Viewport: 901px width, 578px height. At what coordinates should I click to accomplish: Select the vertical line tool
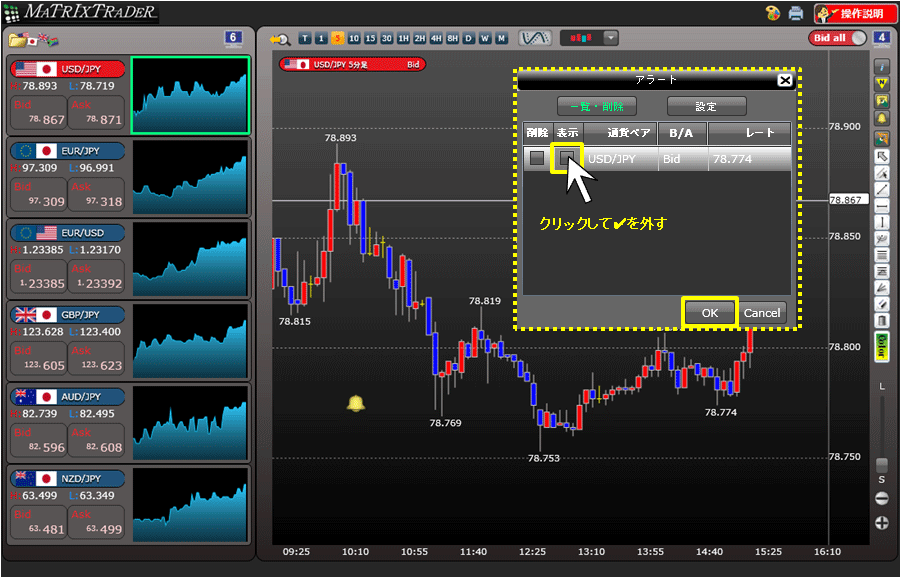coord(881,222)
